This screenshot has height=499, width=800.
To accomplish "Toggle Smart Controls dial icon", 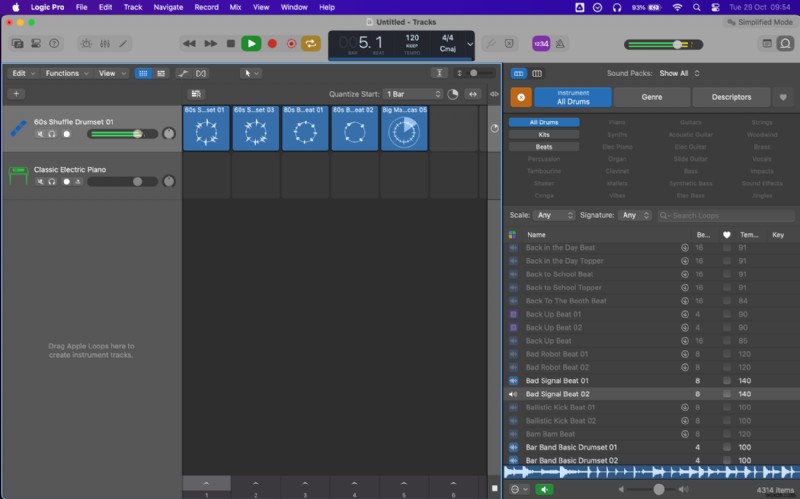I will [86, 44].
